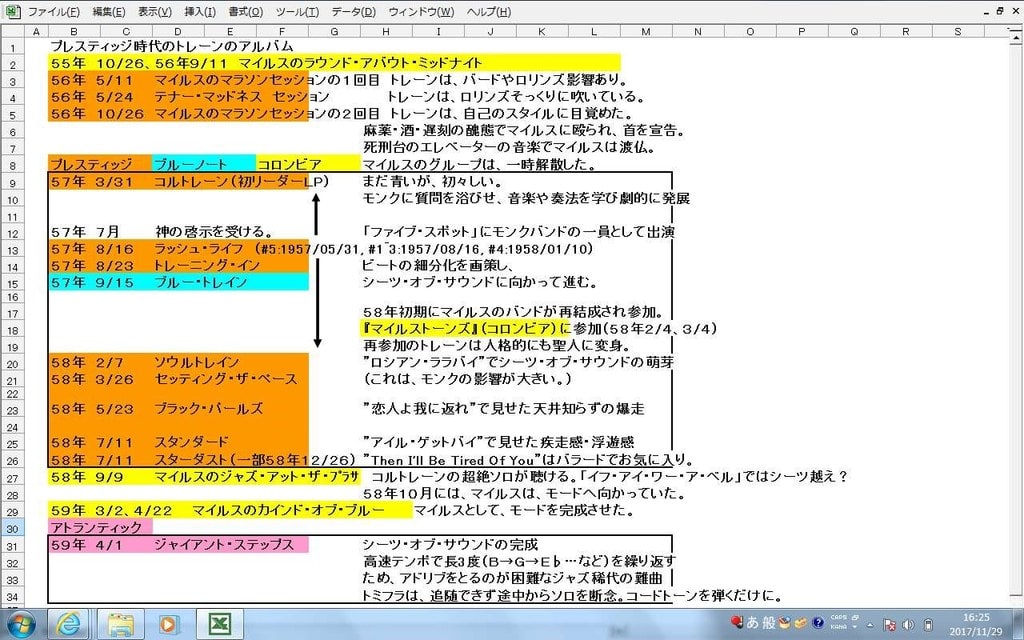Select orange cell テナー・マッドネス セッション
The image size is (1024, 640).
point(241,97)
